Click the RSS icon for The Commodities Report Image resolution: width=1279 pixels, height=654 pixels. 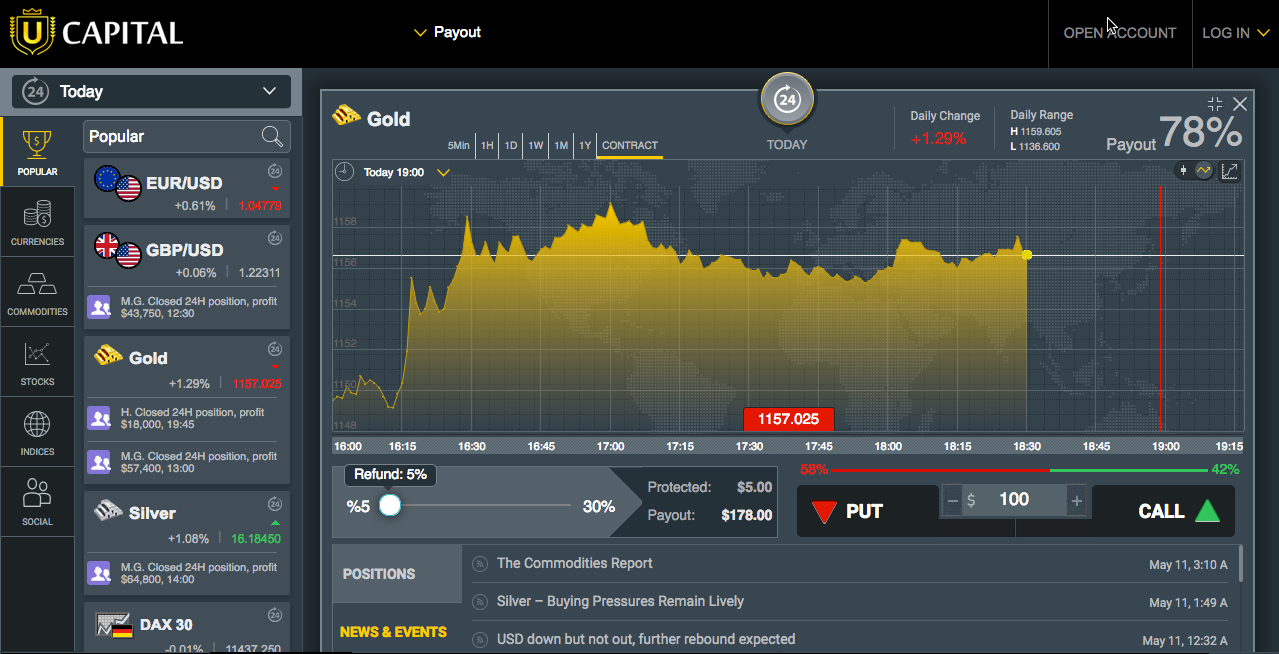pyautogui.click(x=480, y=564)
